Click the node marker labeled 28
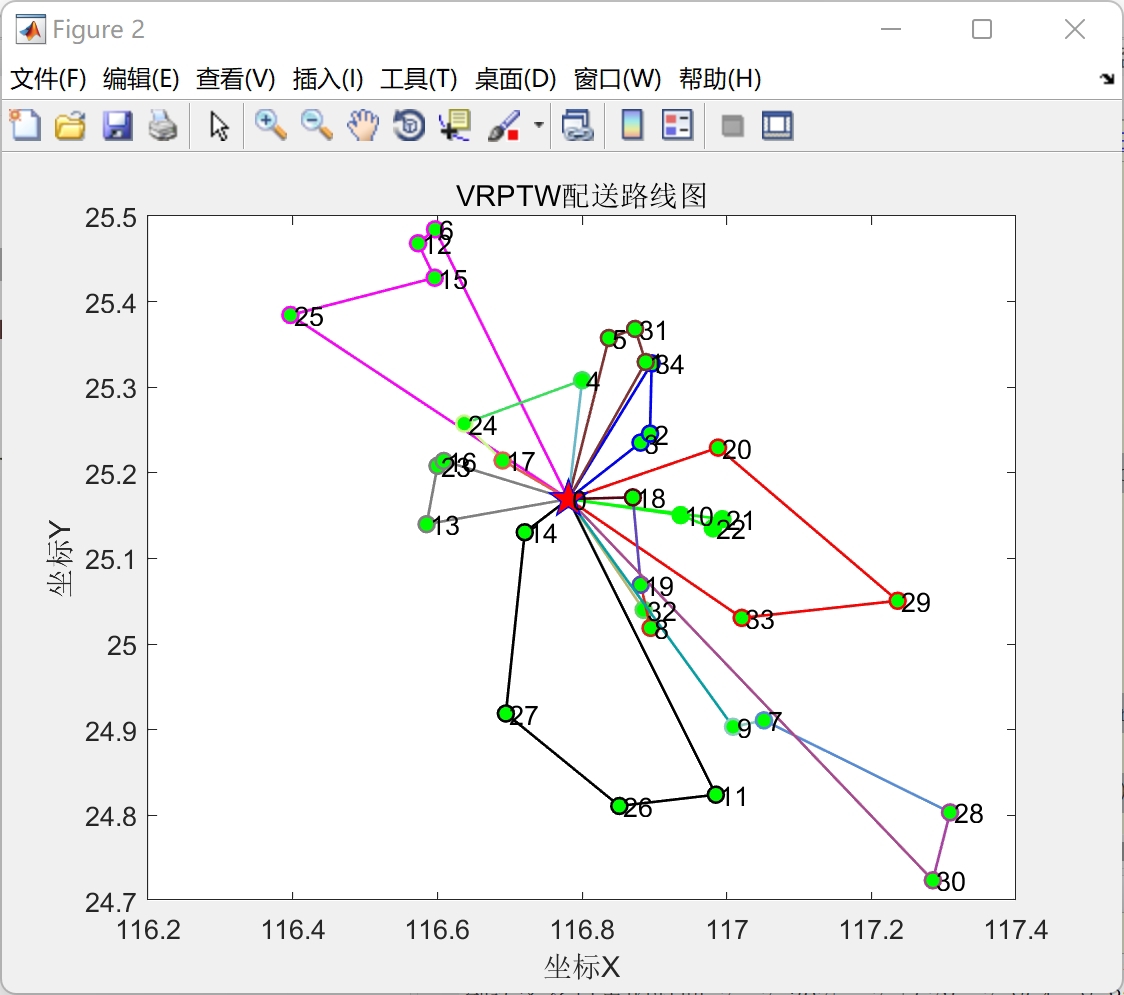 (x=949, y=812)
